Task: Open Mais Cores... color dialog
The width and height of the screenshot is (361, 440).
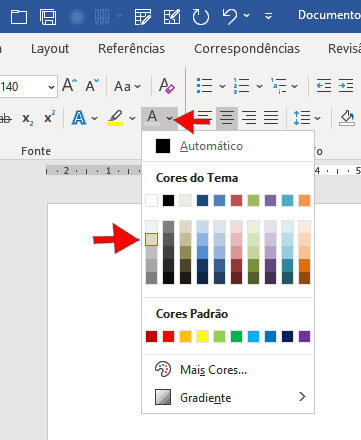Action: (x=228, y=370)
